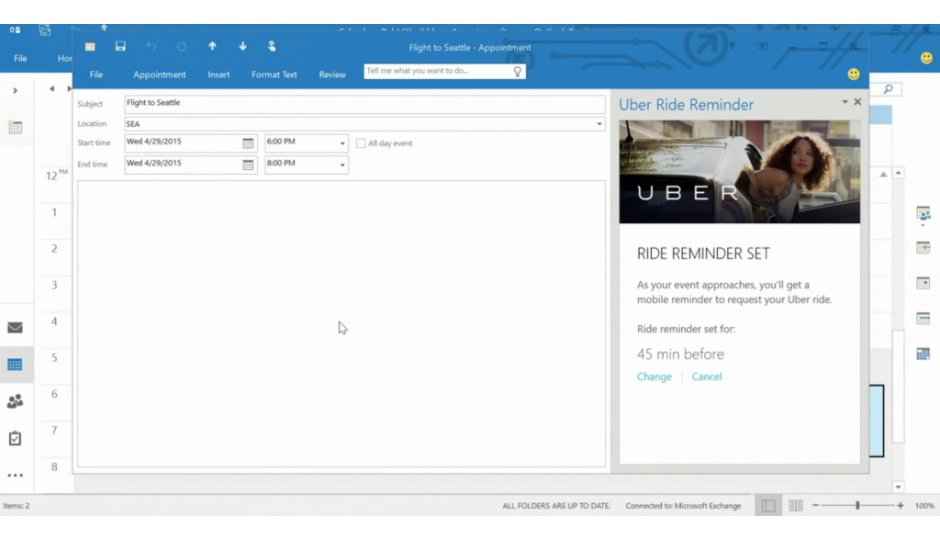
Task: Click the scroll up arrow in calendar scrollbar
Action: click(898, 173)
